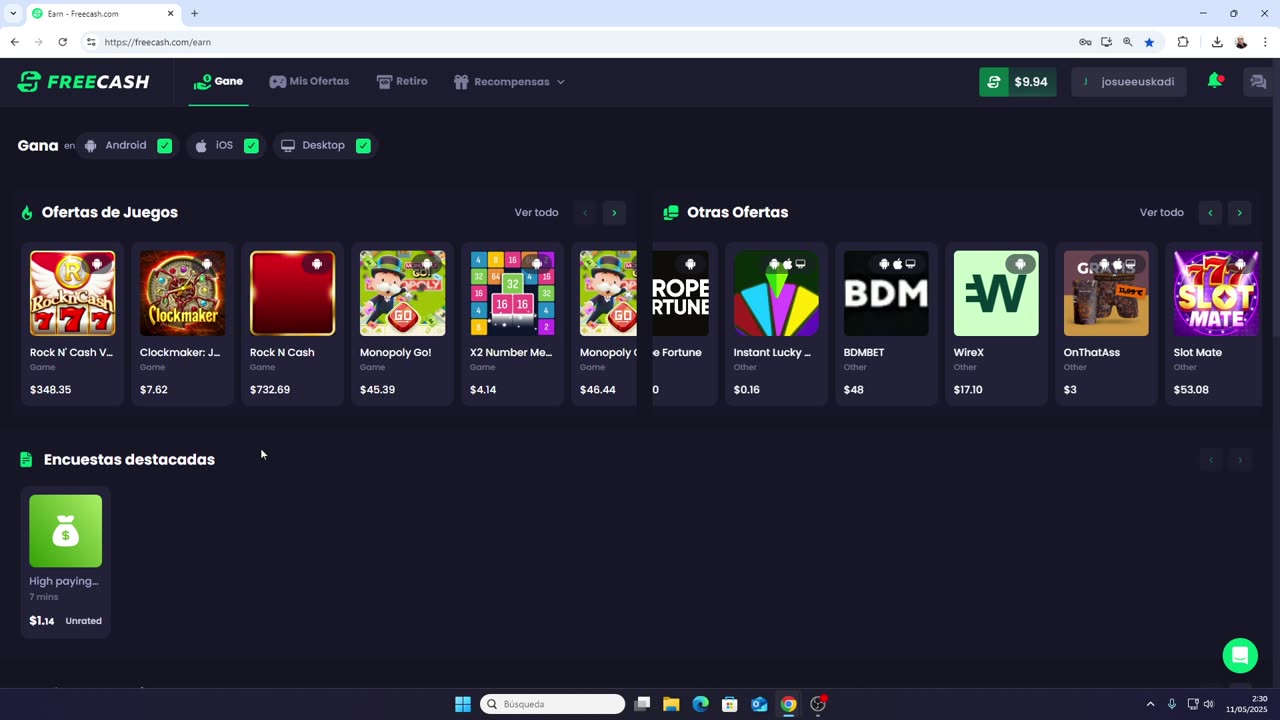Viewport: 1280px width, 720px height.
Task: Open the josueeuskadi profile button
Action: pyautogui.click(x=1129, y=82)
